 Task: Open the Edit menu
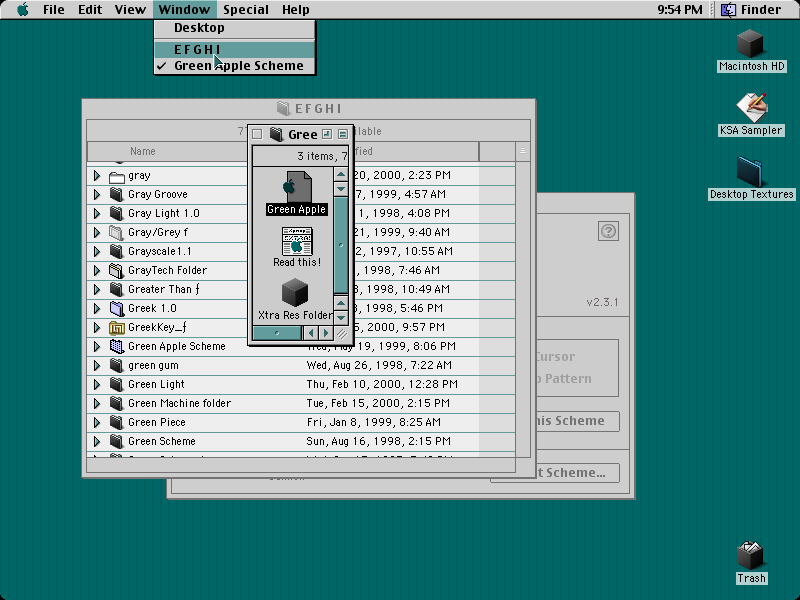tap(90, 9)
